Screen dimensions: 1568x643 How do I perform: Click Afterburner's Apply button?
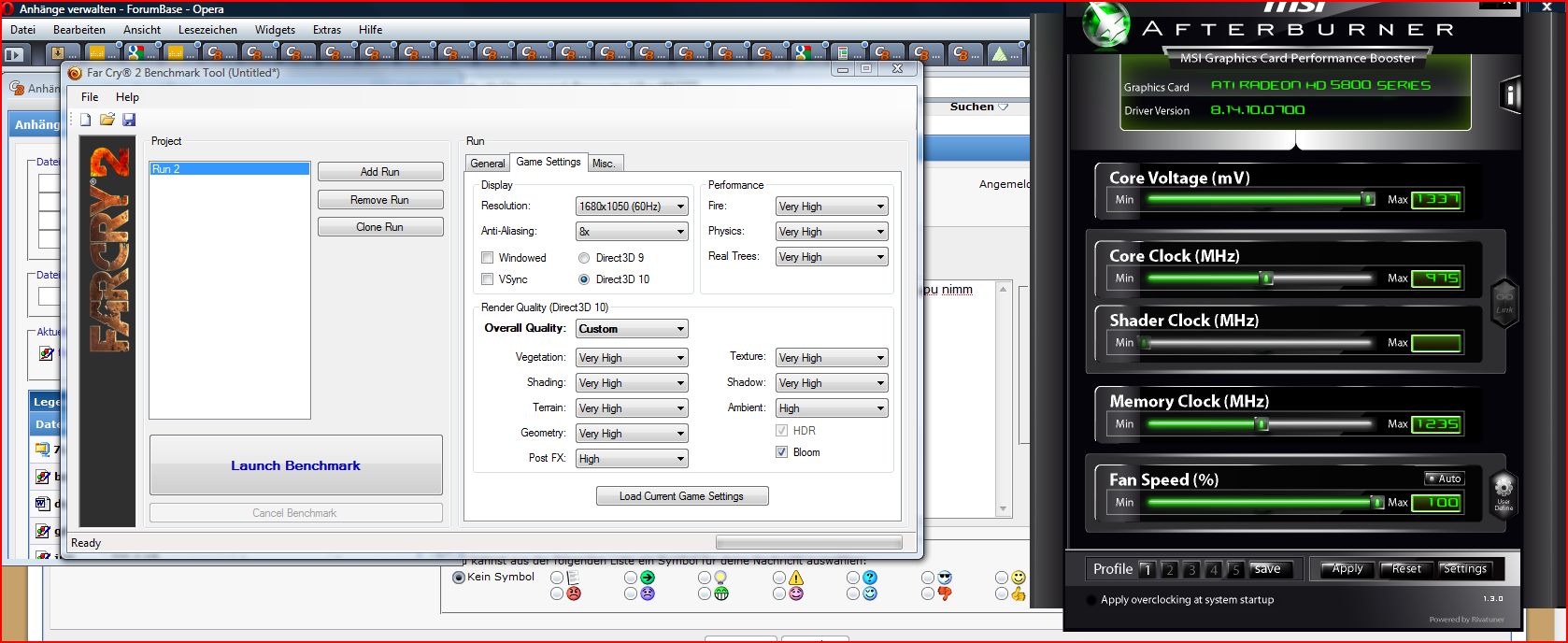pos(1347,569)
